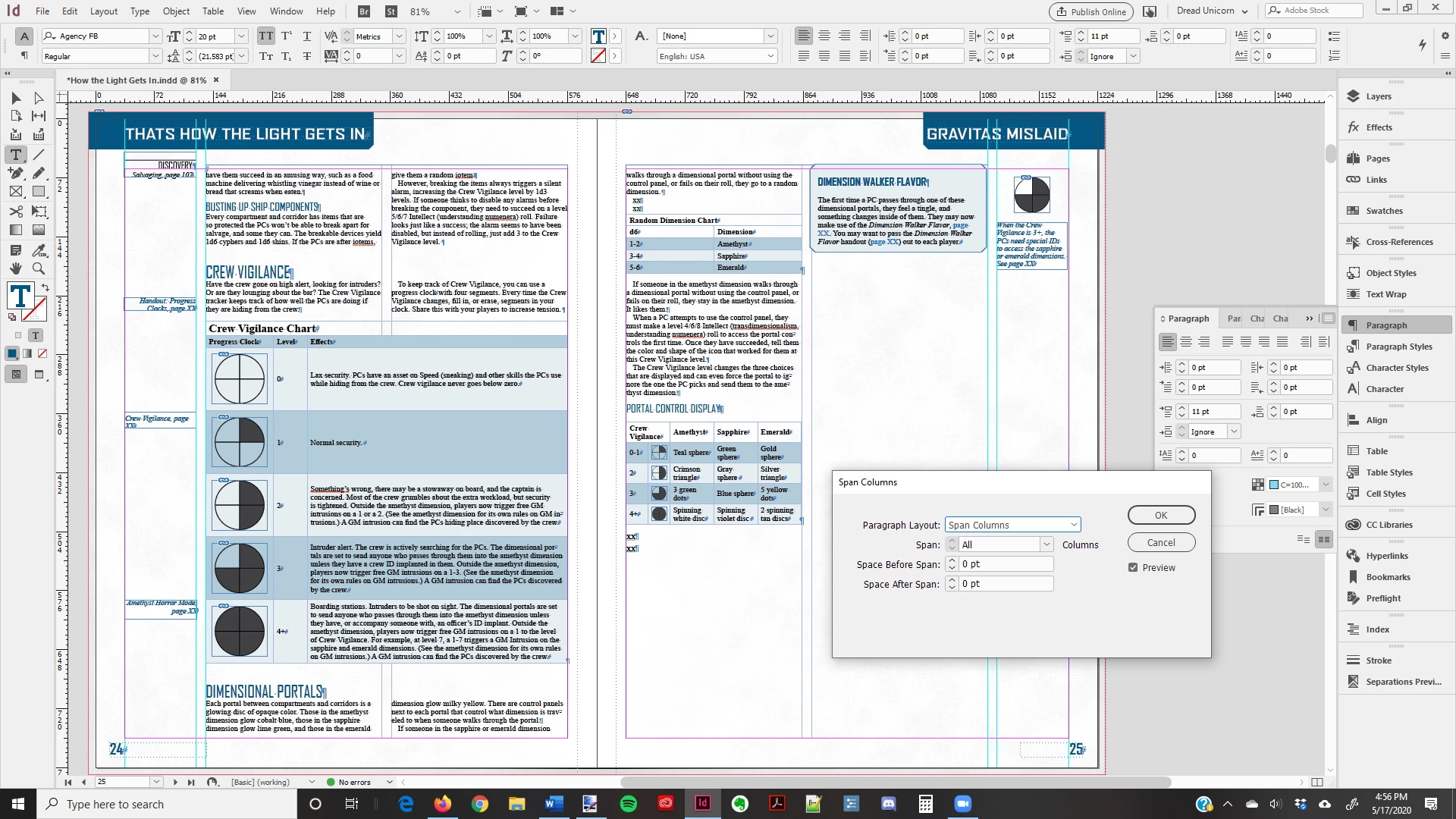Toggle All Caps formatting button
Viewport: 1456px width, 819px height.
point(266,36)
